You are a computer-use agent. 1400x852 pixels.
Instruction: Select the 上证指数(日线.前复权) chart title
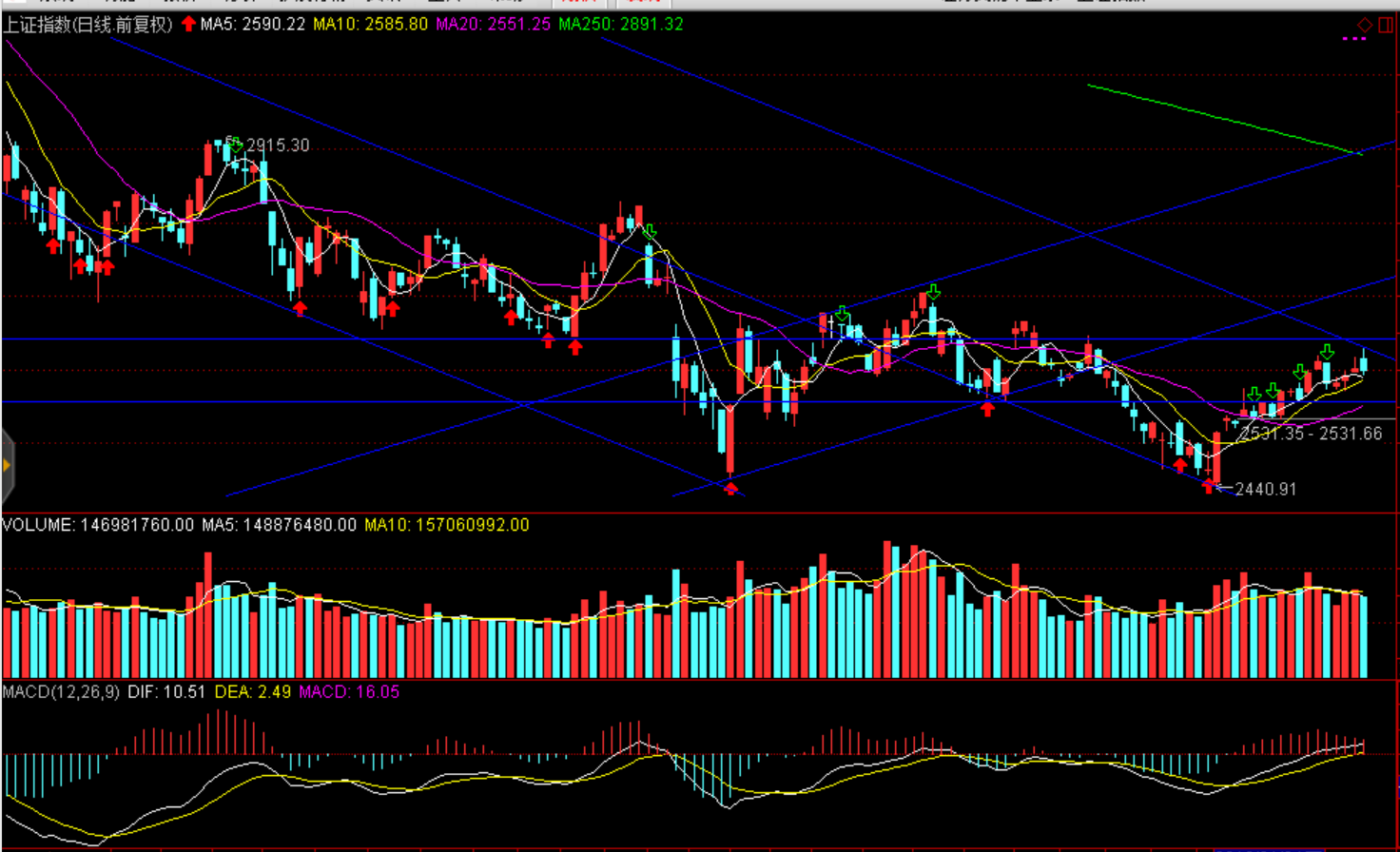[x=87, y=24]
